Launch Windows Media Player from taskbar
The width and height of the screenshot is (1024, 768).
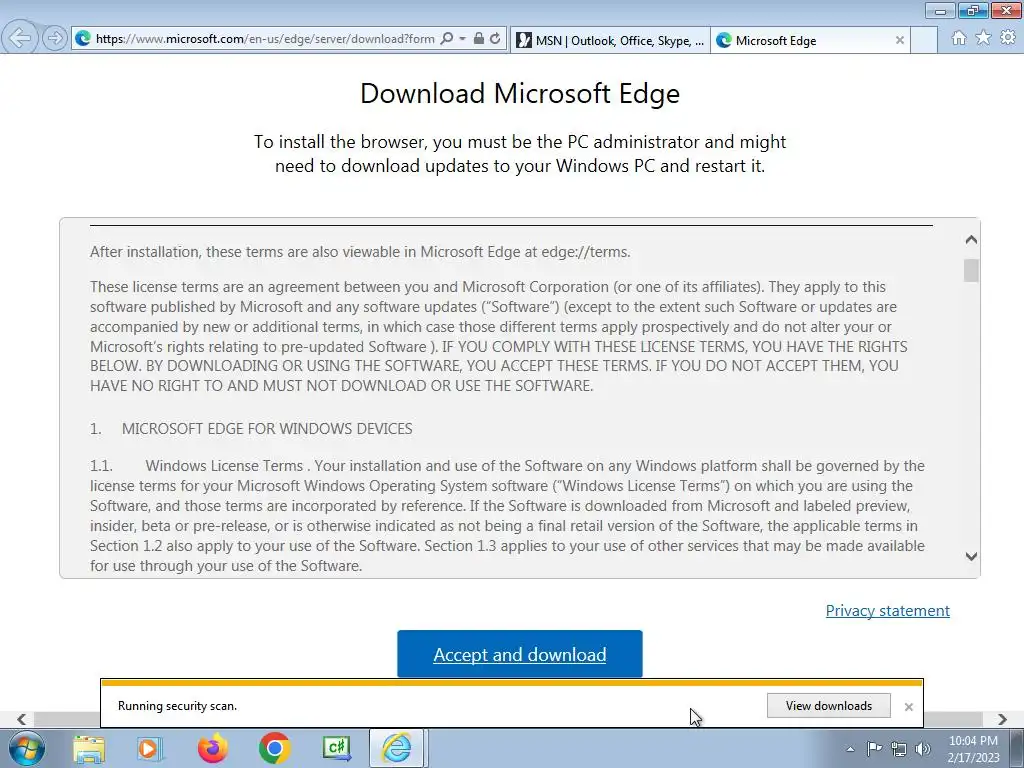150,748
